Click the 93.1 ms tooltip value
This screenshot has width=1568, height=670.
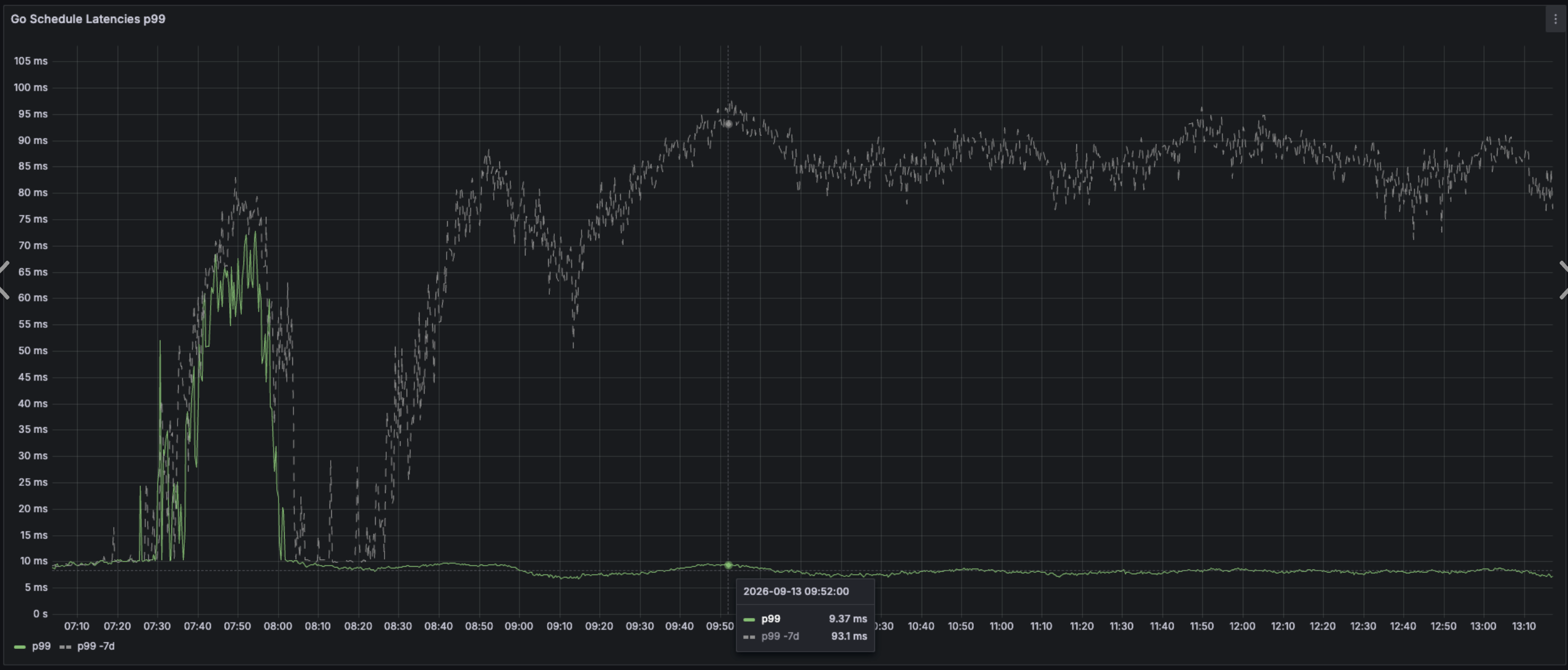point(849,637)
